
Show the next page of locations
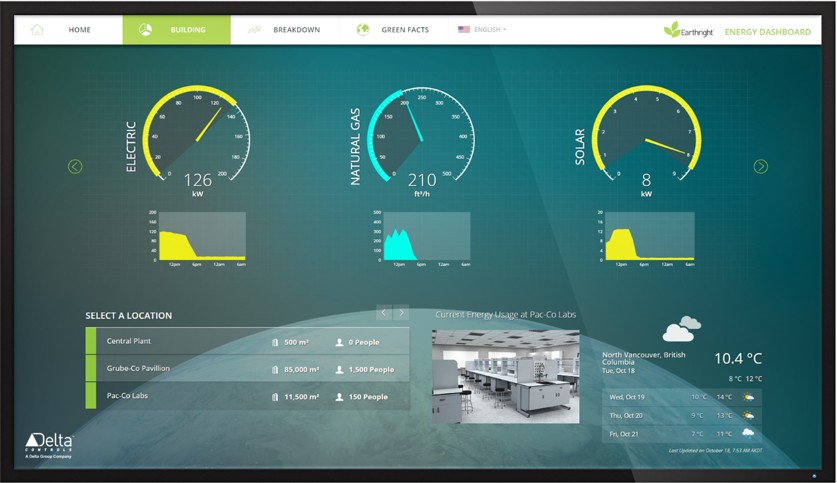click(401, 313)
